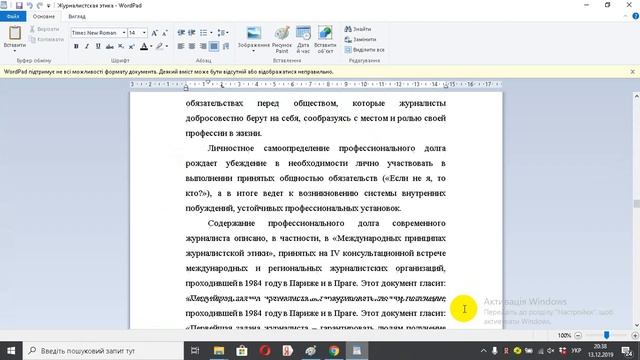
Task: Click the Save icon in quick access toolbar
Action: 19,5
